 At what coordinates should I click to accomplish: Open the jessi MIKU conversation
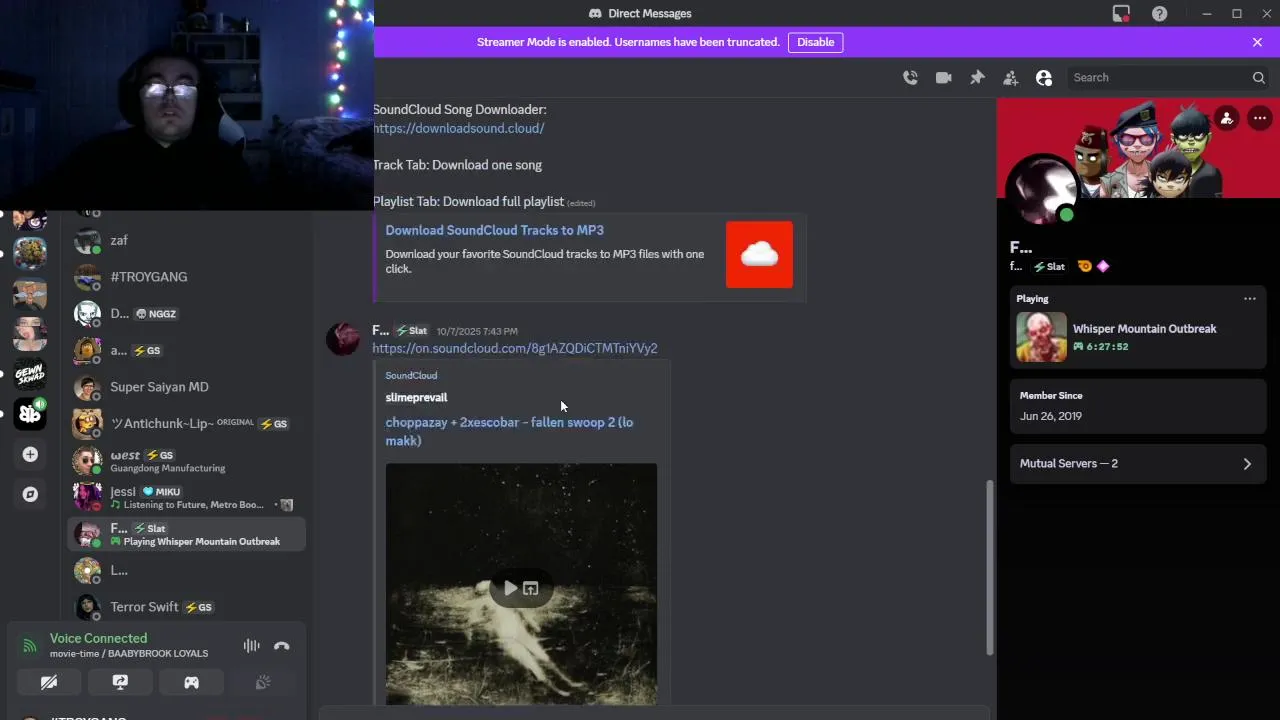click(x=186, y=497)
